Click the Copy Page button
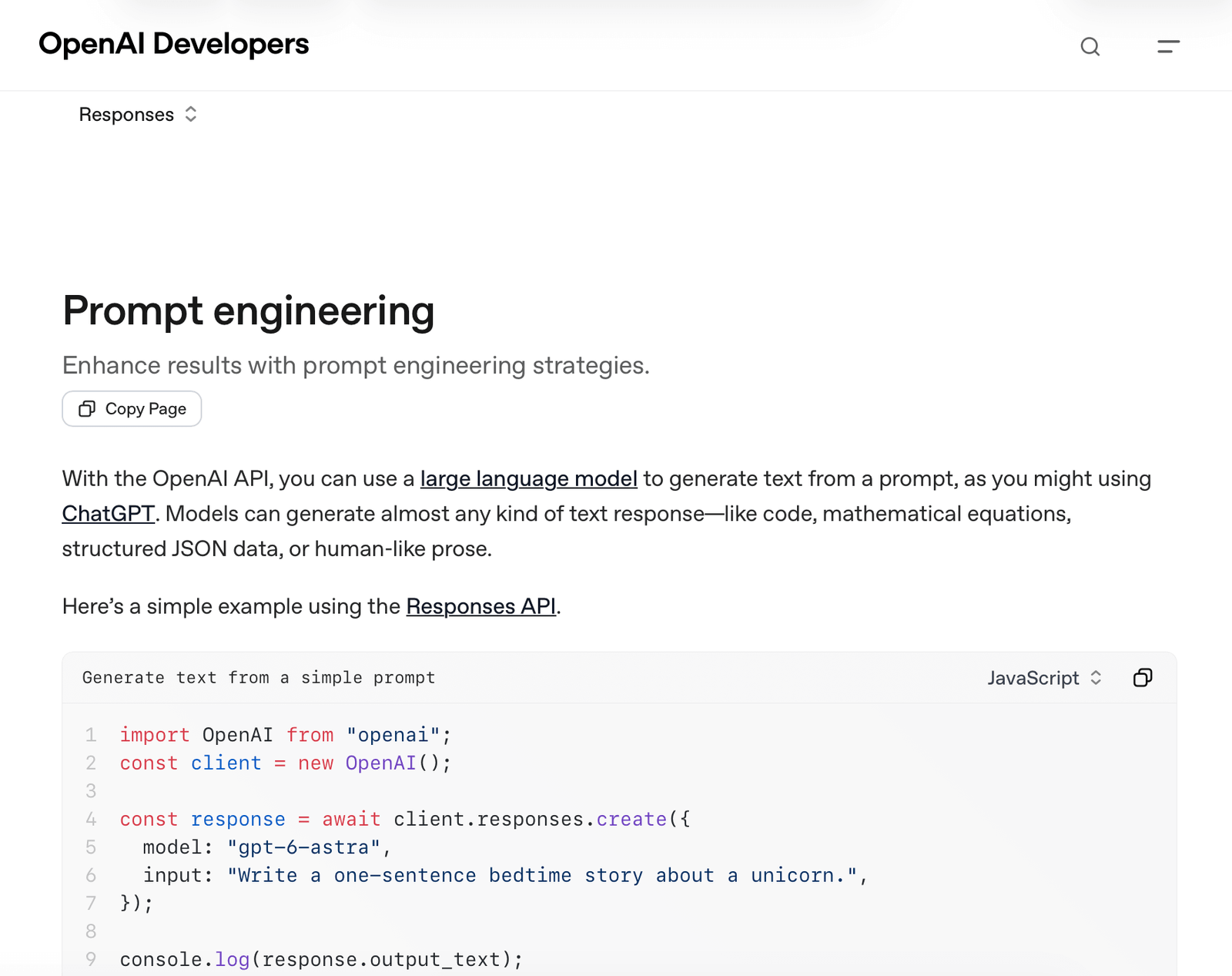Screen dimensions: 1232x976 pos(132,408)
